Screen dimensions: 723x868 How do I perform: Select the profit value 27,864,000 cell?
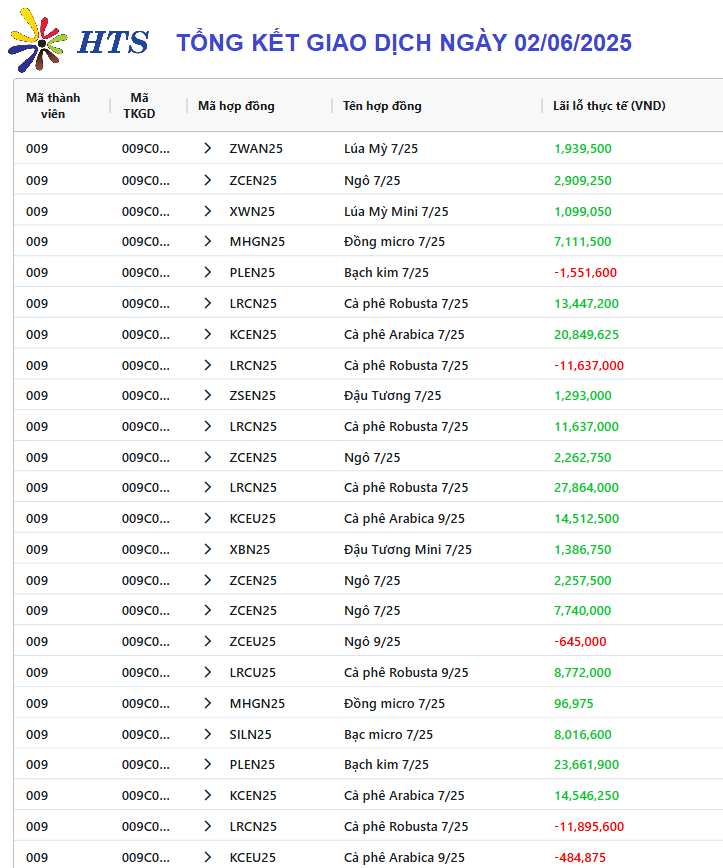click(586, 488)
